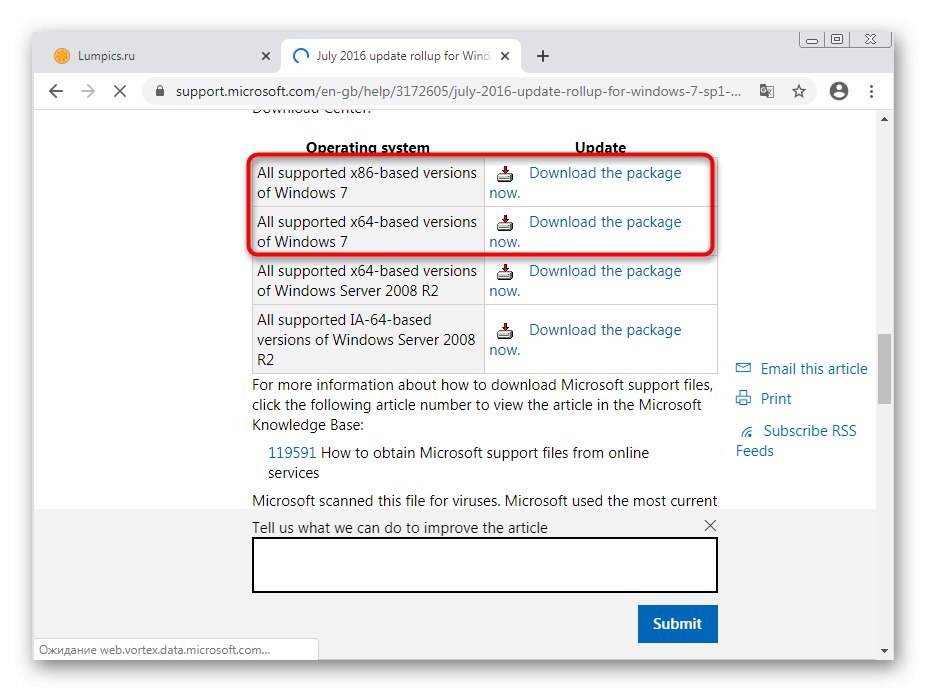
Task: Select the Operating system column header
Action: click(368, 148)
